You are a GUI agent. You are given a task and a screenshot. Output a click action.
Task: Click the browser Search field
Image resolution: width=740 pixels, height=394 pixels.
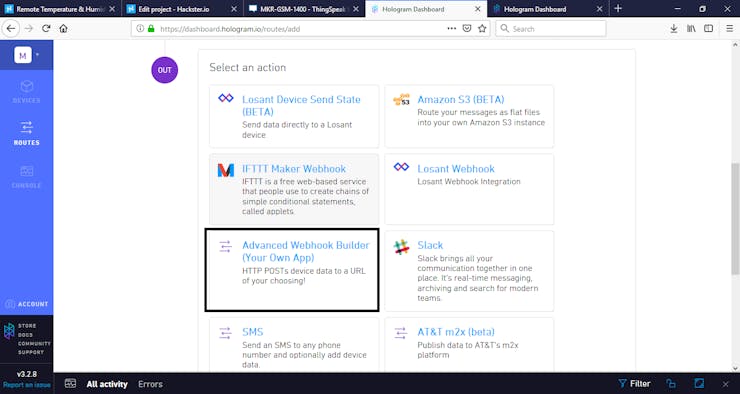pos(551,29)
